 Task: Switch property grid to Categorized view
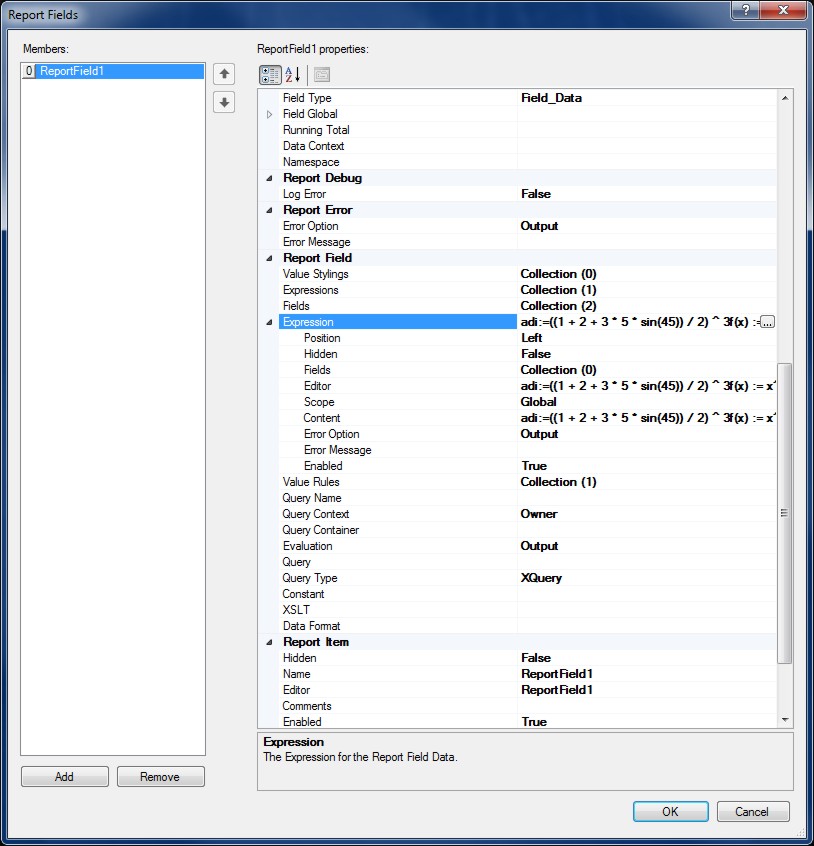tap(270, 75)
